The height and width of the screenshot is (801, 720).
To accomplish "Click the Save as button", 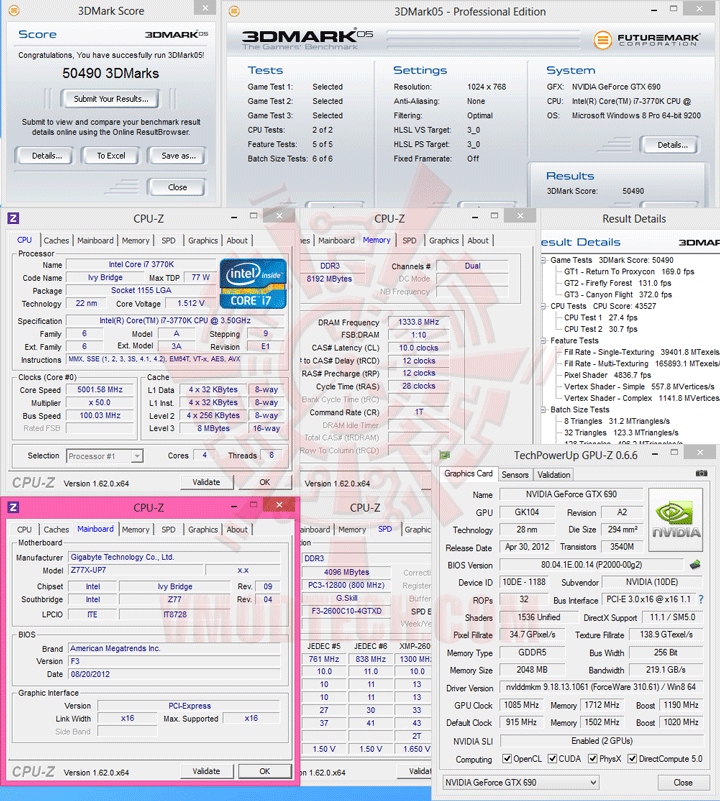I will tap(178, 156).
